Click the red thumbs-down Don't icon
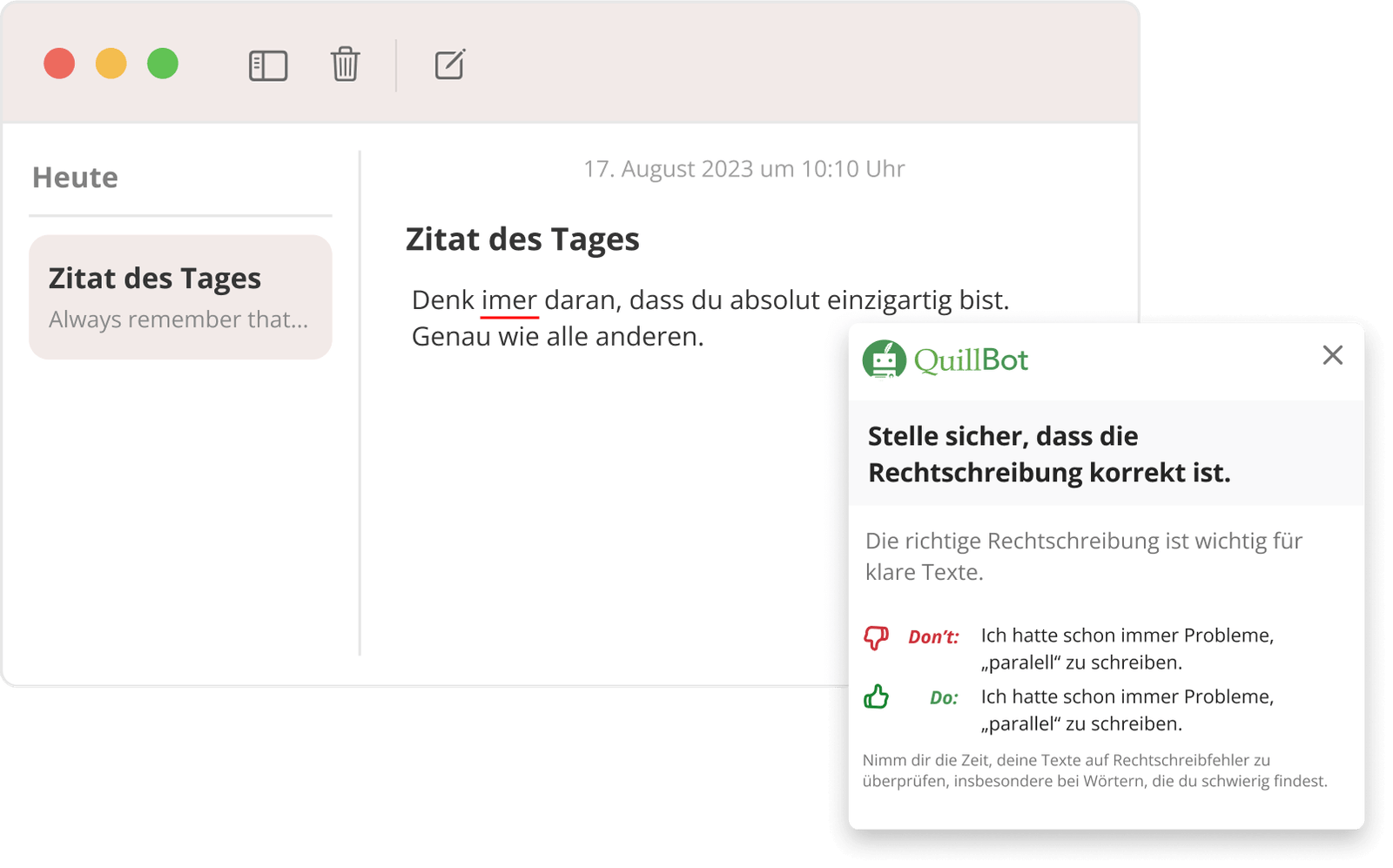Viewport: 1393px width, 868px height. (x=878, y=637)
